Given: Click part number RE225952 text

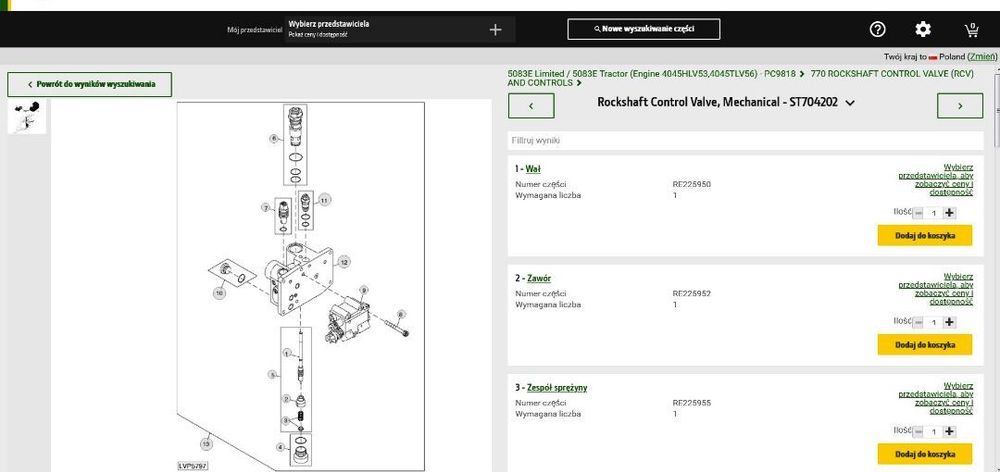Looking at the screenshot, I should pyautogui.click(x=691, y=293).
